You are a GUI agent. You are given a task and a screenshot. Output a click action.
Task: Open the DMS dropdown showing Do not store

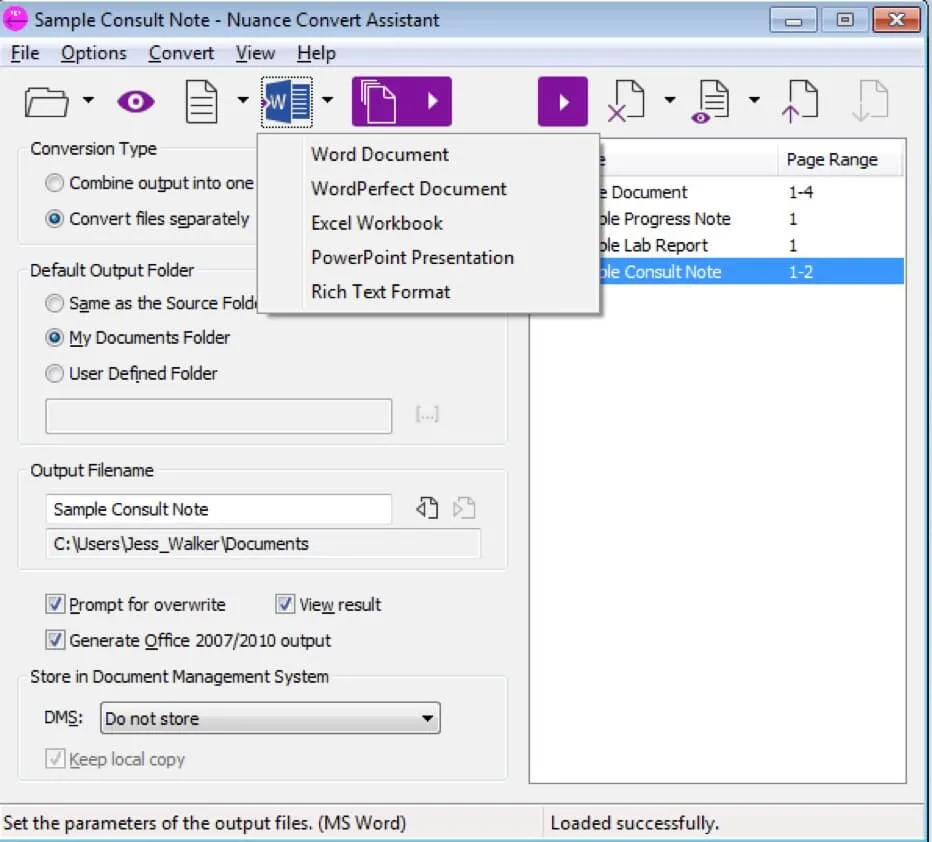tap(428, 717)
